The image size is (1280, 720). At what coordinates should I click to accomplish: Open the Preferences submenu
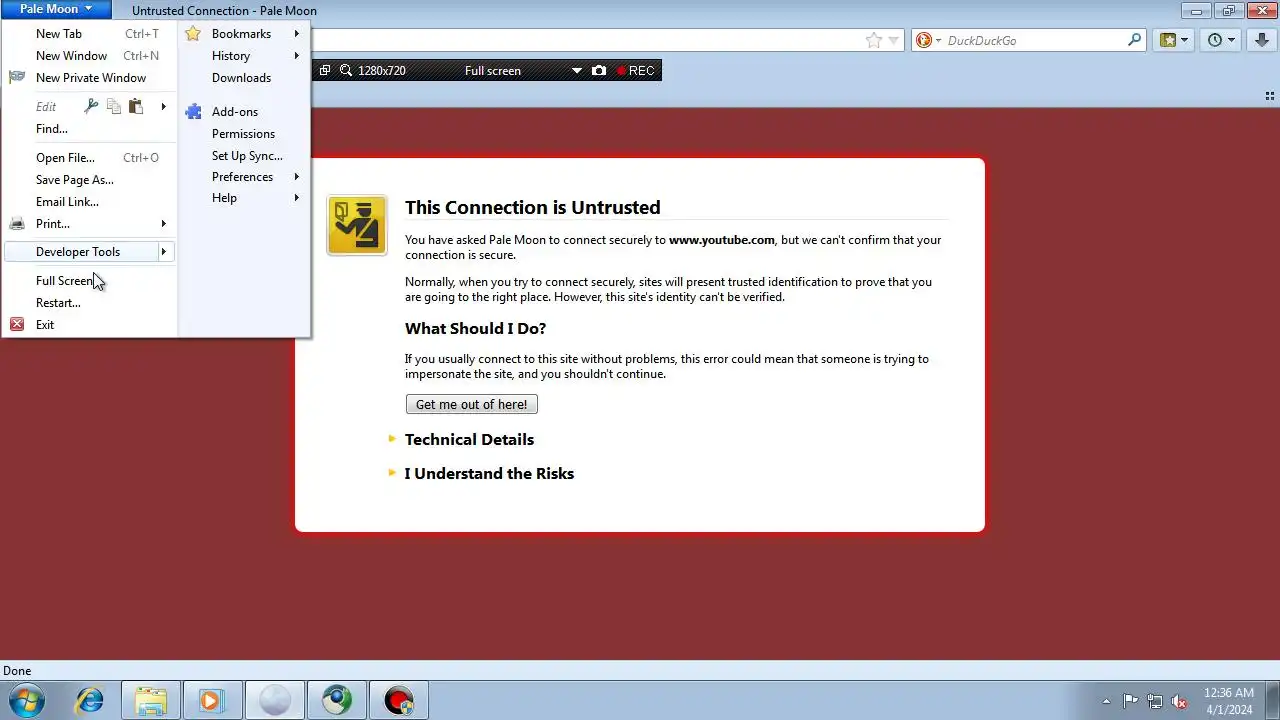[244, 177]
